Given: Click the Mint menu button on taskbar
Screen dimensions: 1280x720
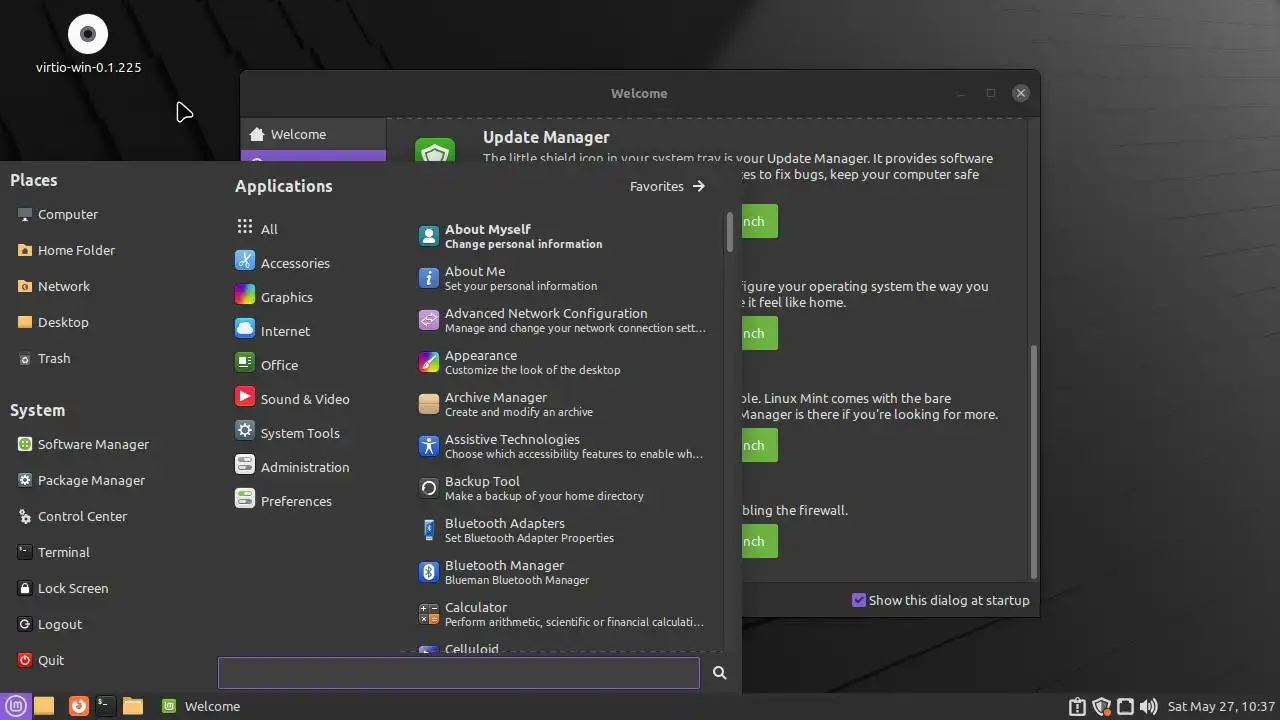Looking at the screenshot, I should [x=17, y=705].
